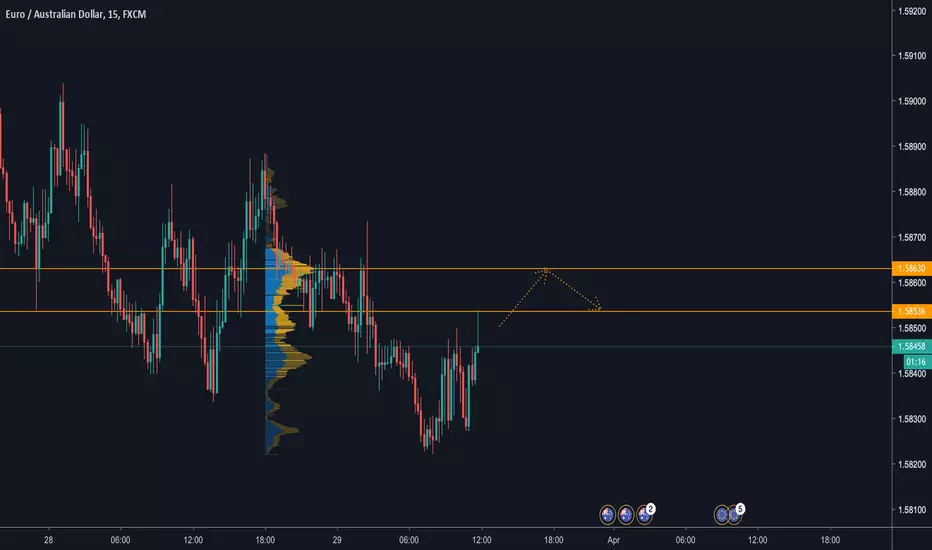932x550 pixels.
Task: Click the 1.58900 price axis label
Action: pyautogui.click(x=912, y=146)
